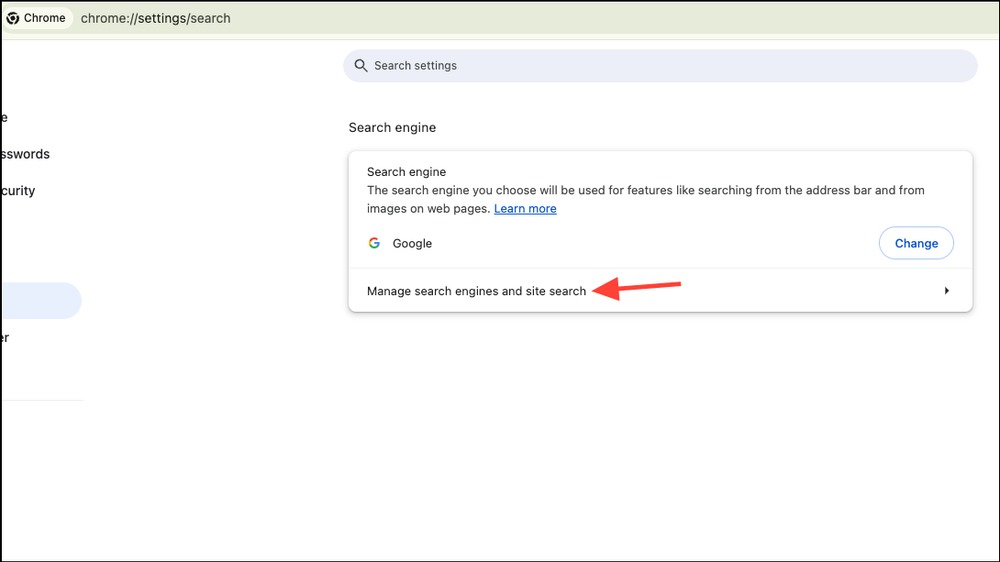This screenshot has width=1000, height=562.
Task: Click the Chrome logo icon in address bar
Action: pyautogui.click(x=13, y=18)
